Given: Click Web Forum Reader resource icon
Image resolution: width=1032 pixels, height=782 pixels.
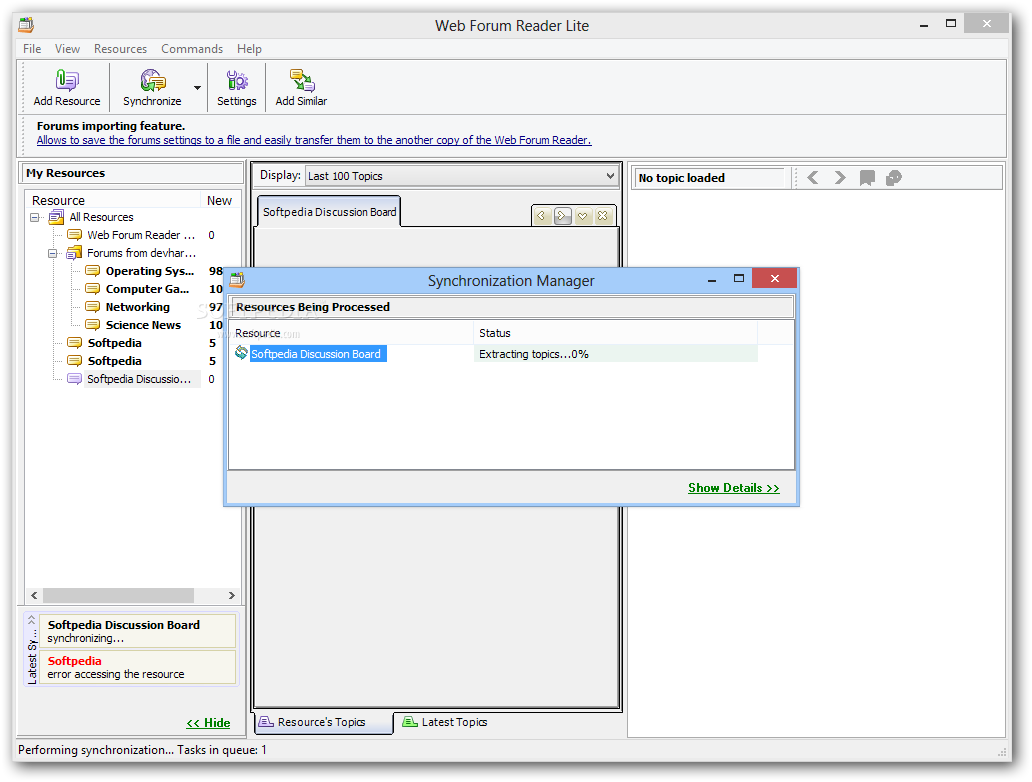Looking at the screenshot, I should (x=75, y=235).
